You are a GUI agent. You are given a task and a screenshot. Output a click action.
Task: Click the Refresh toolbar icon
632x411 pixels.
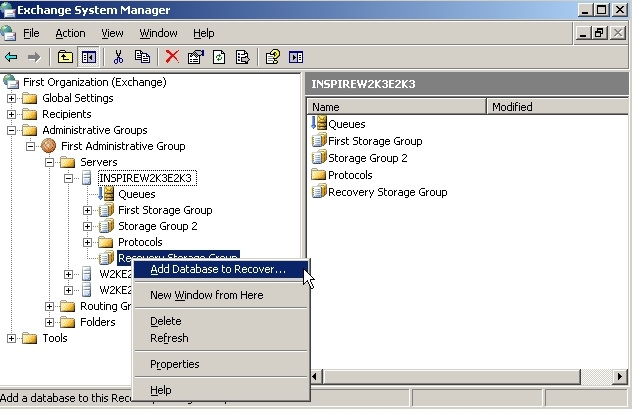tap(219, 57)
